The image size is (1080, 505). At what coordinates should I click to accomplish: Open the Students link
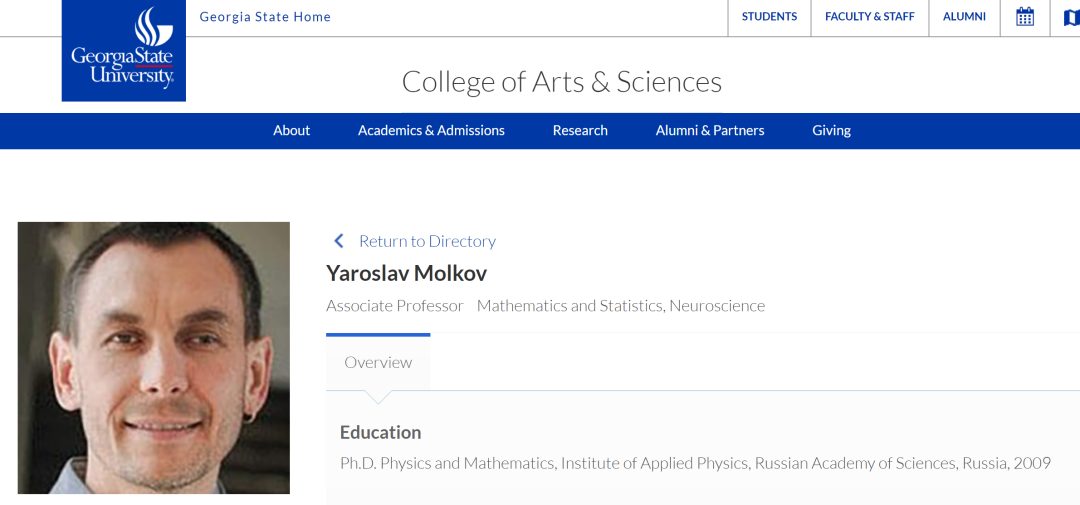769,17
